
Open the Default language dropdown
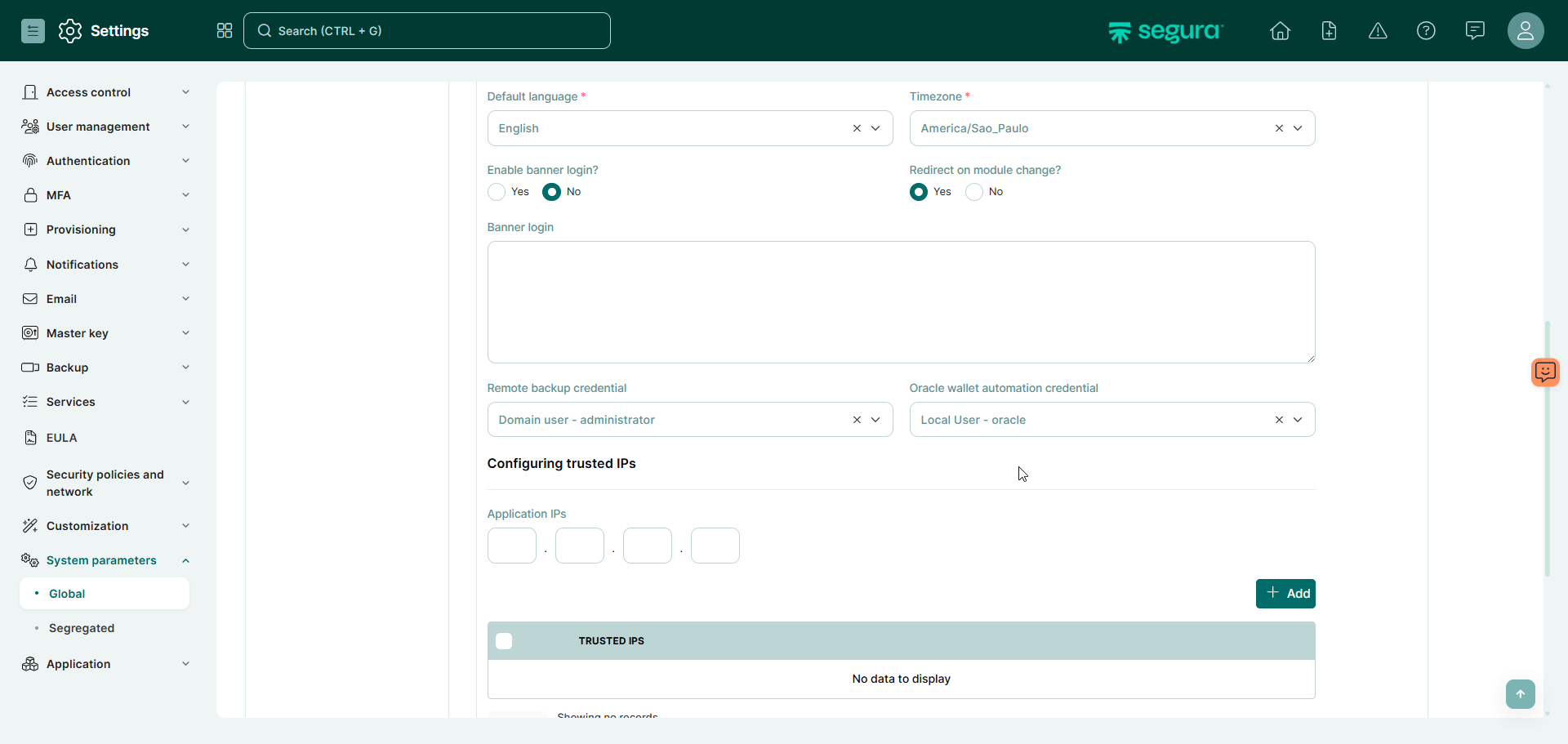(x=875, y=128)
